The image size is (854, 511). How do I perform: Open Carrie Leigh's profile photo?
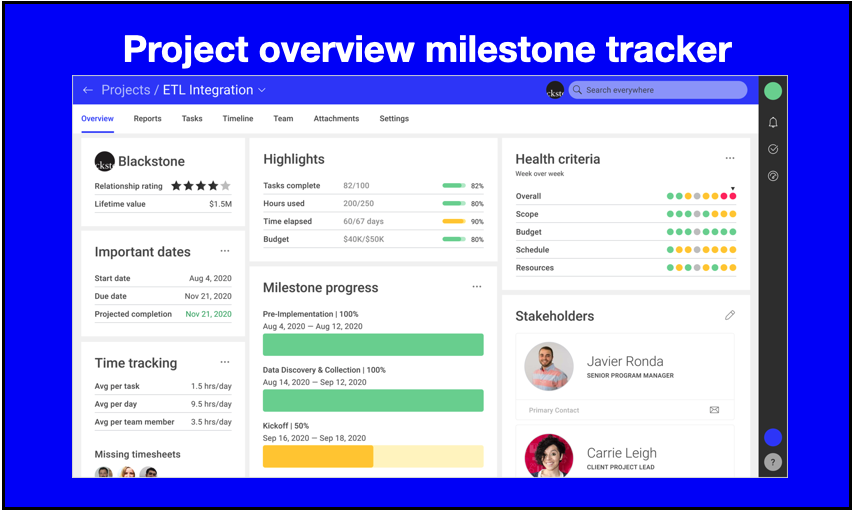(x=548, y=456)
